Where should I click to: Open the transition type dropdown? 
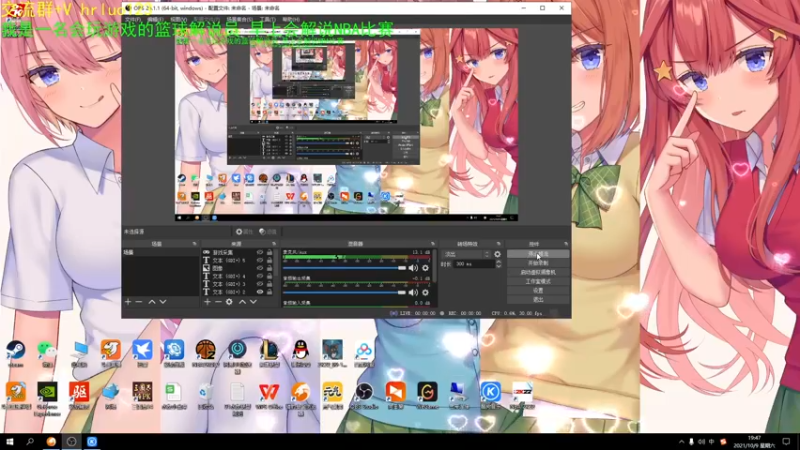pos(467,254)
